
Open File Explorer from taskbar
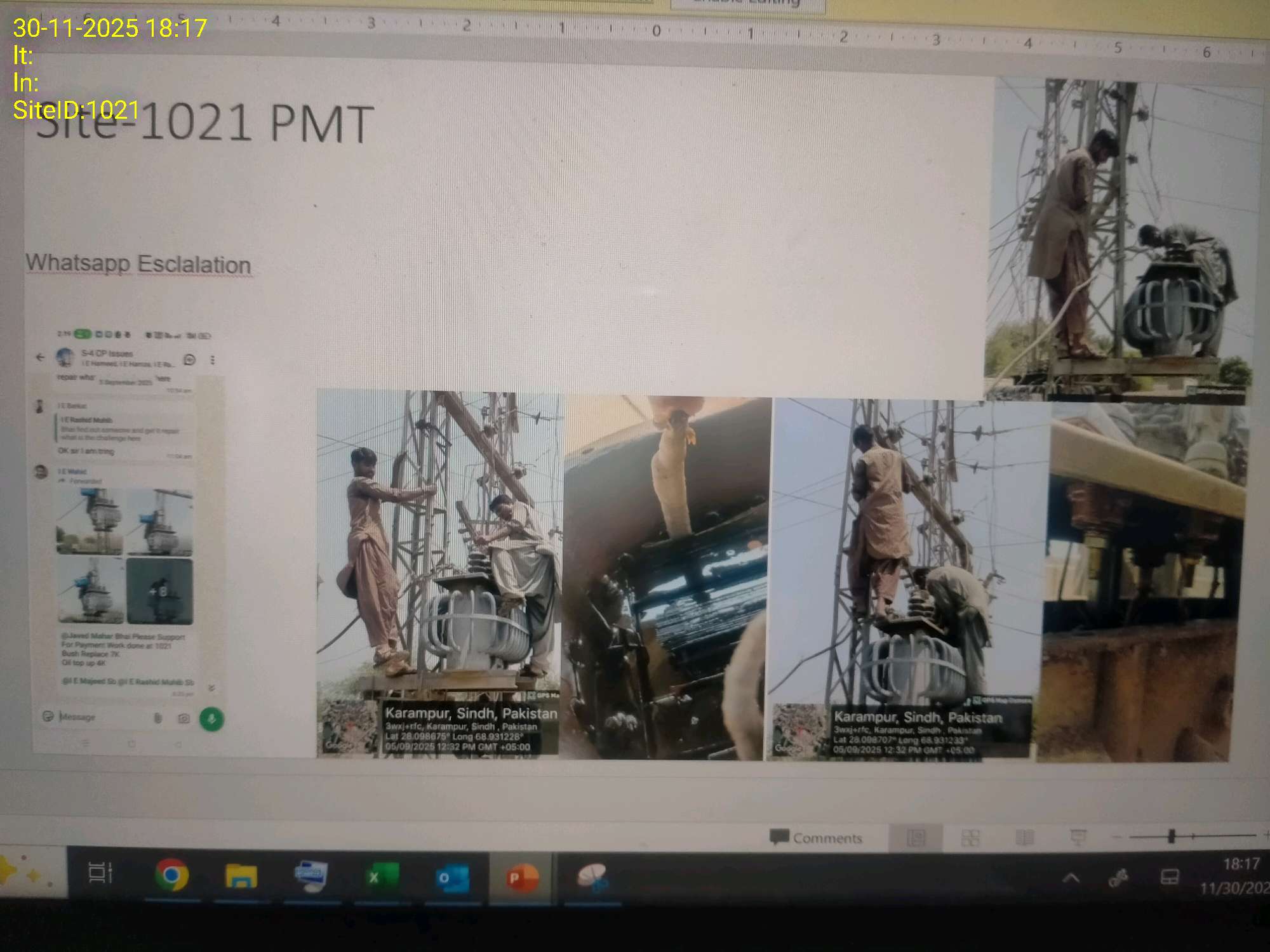click(241, 876)
